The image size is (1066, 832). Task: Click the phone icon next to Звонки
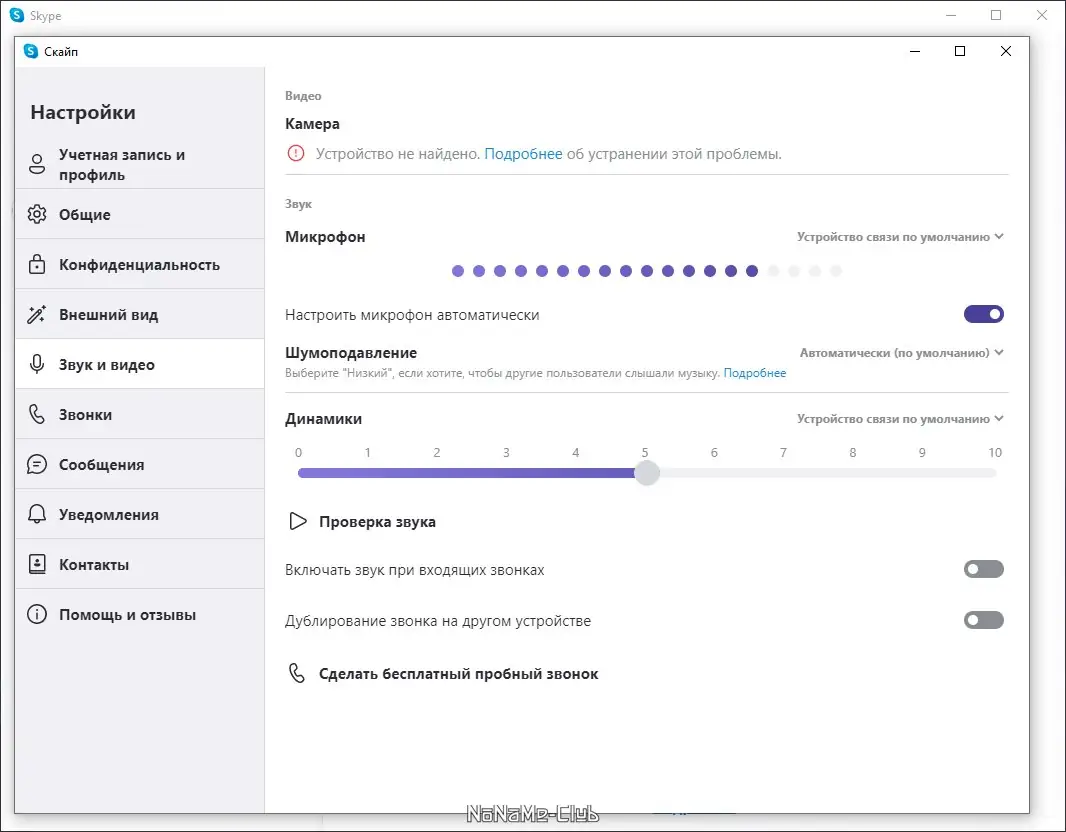click(x=36, y=413)
